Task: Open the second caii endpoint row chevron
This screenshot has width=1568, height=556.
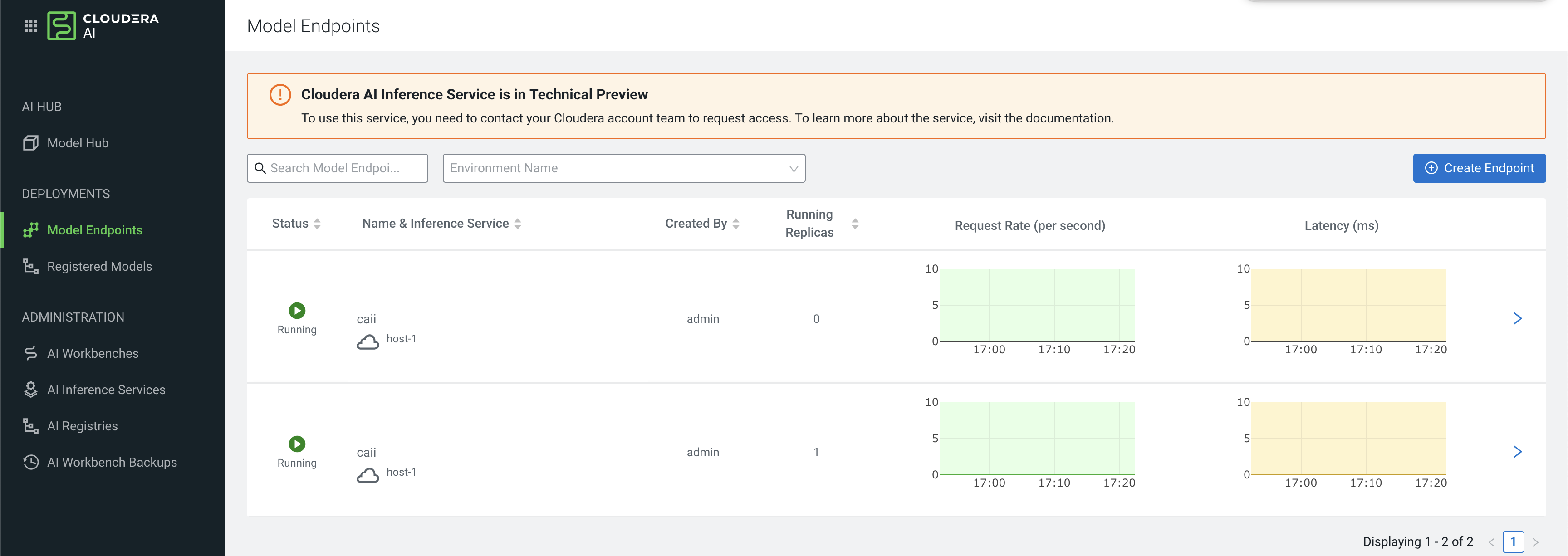Action: [1518, 452]
